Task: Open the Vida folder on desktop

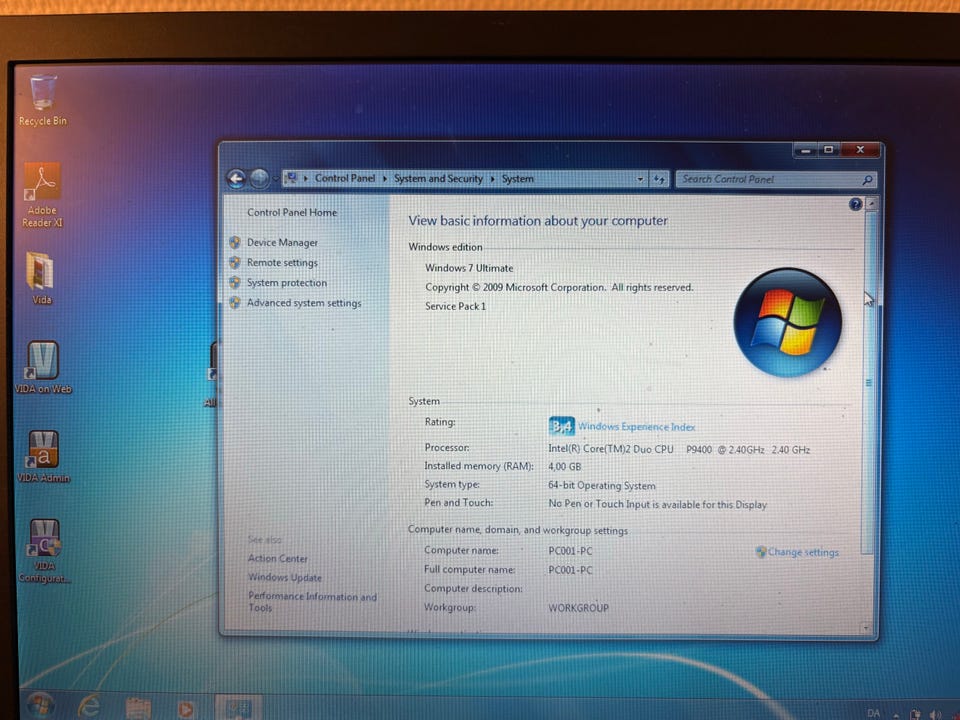Action: point(41,278)
